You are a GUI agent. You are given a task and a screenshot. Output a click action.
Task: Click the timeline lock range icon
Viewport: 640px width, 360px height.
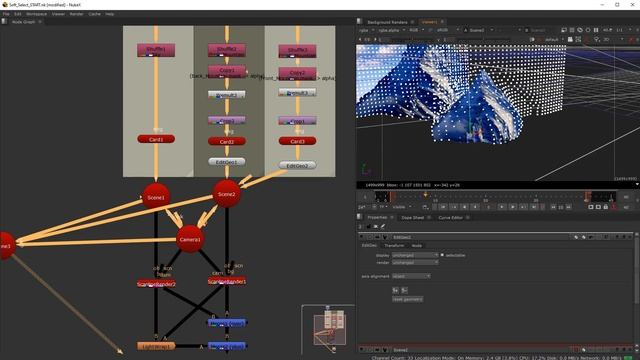click(605, 207)
